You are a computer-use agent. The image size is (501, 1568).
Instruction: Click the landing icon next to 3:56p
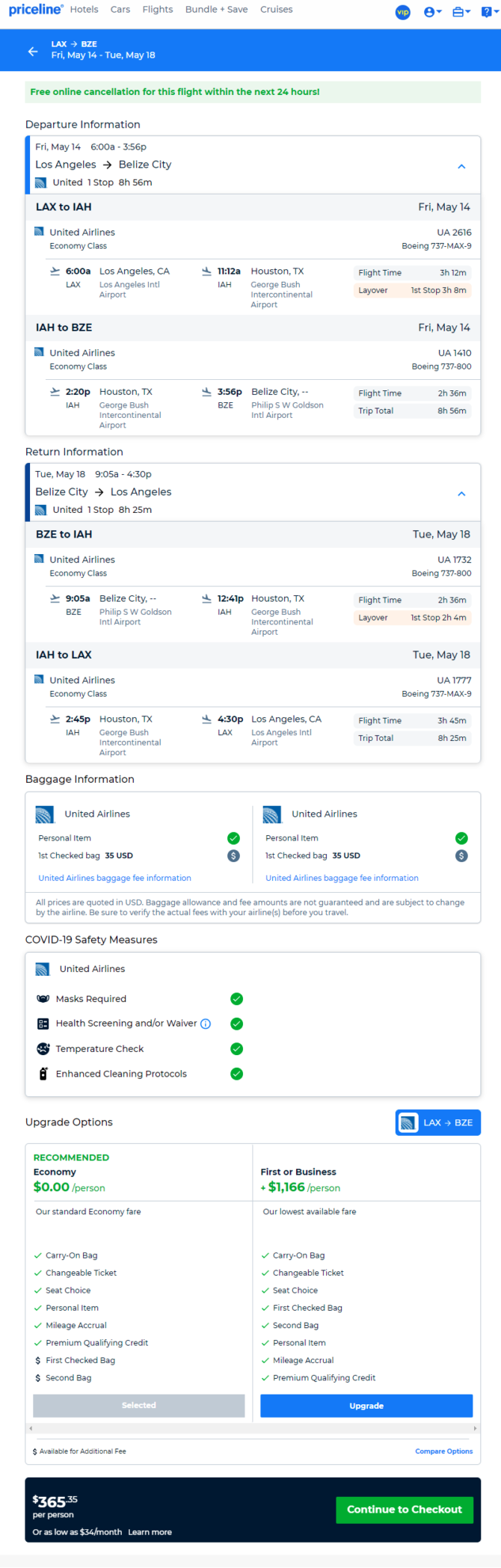coord(206,392)
